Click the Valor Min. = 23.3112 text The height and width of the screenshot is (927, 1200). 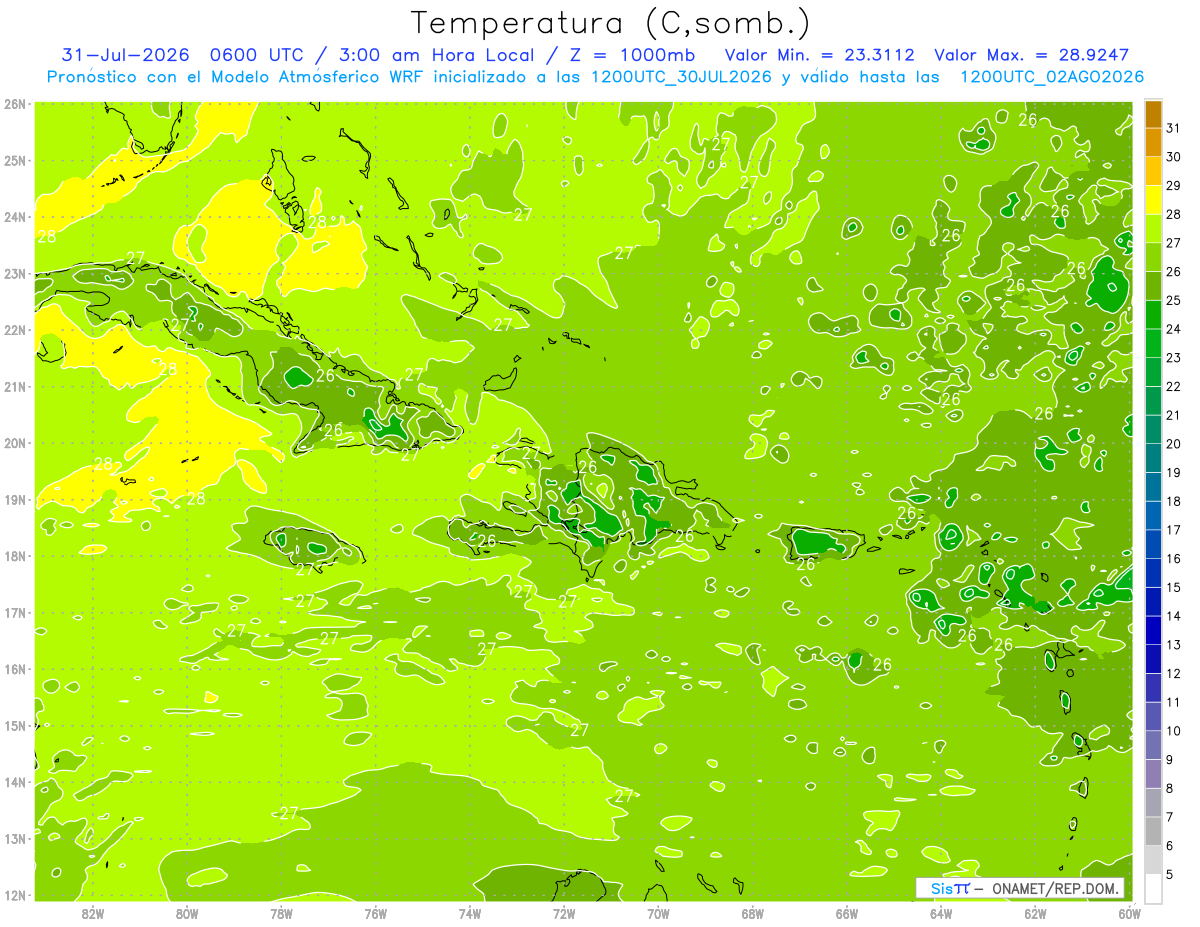pos(821,55)
